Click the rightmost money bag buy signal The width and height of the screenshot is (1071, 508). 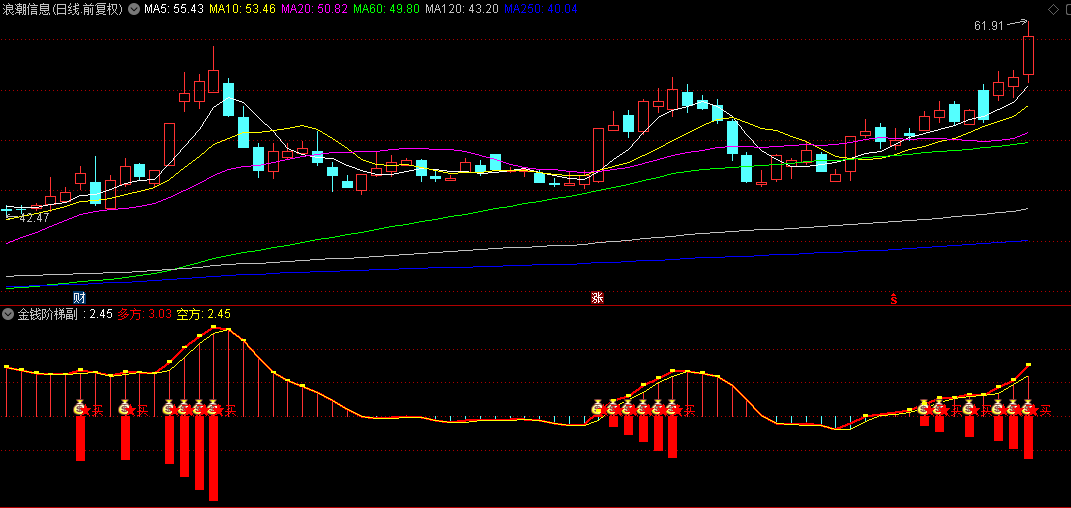tap(1027, 408)
